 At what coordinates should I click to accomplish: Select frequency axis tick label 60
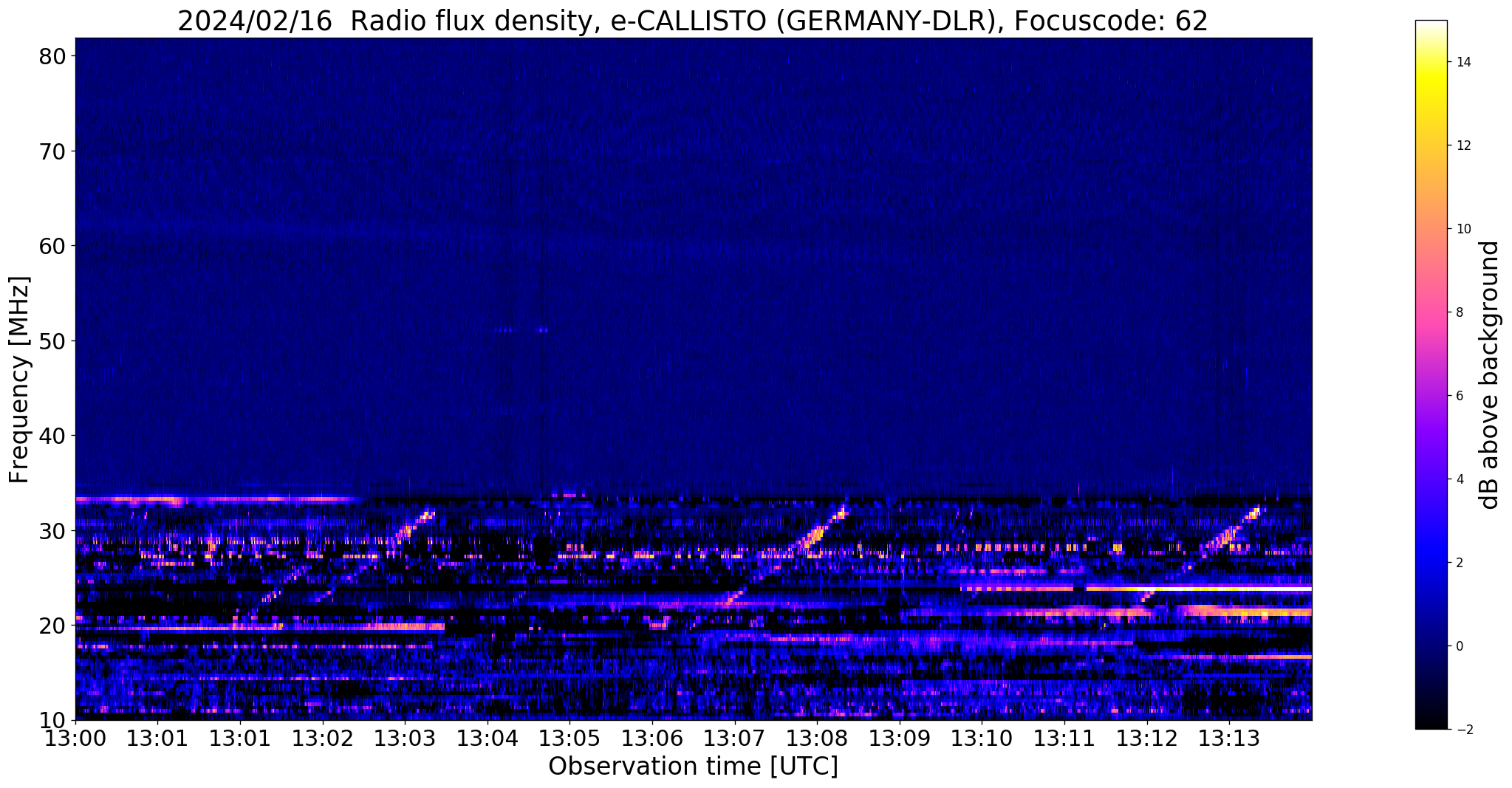[52, 246]
